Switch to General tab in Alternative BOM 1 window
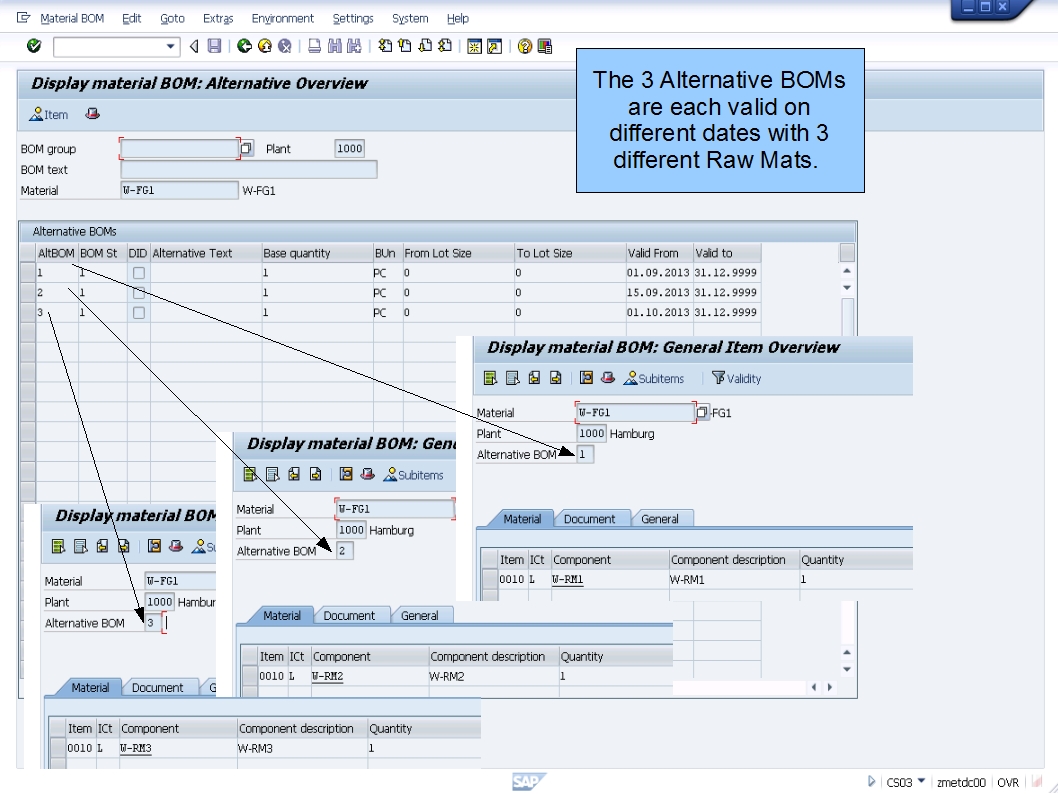Image resolution: width=1058 pixels, height=794 pixels. coord(659,519)
